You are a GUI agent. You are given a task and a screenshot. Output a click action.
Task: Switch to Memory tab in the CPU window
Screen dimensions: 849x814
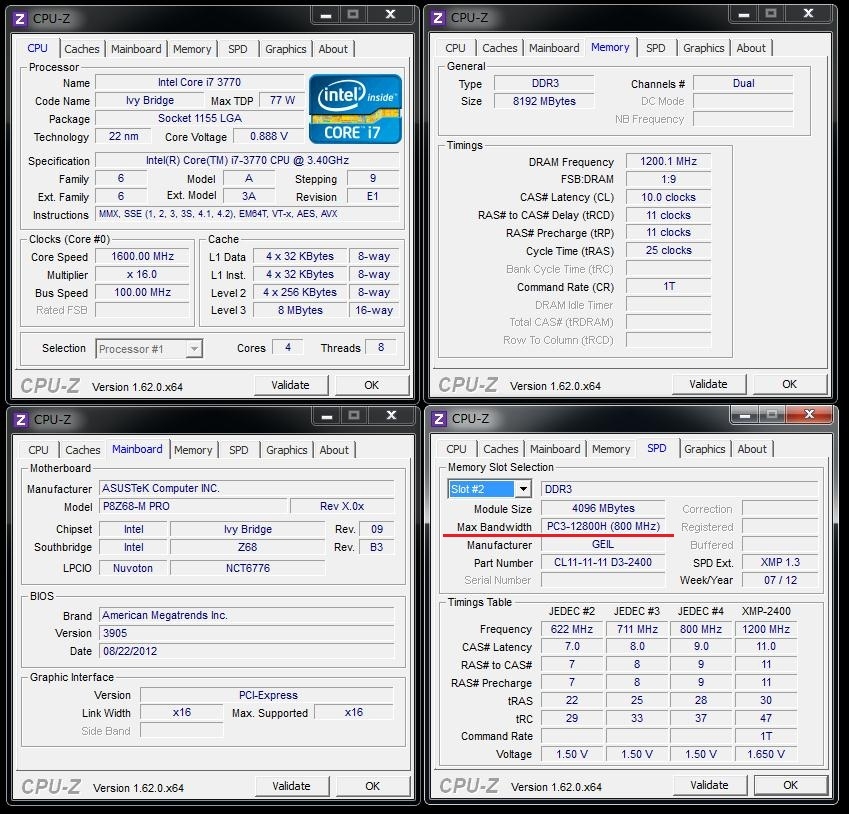click(x=192, y=49)
